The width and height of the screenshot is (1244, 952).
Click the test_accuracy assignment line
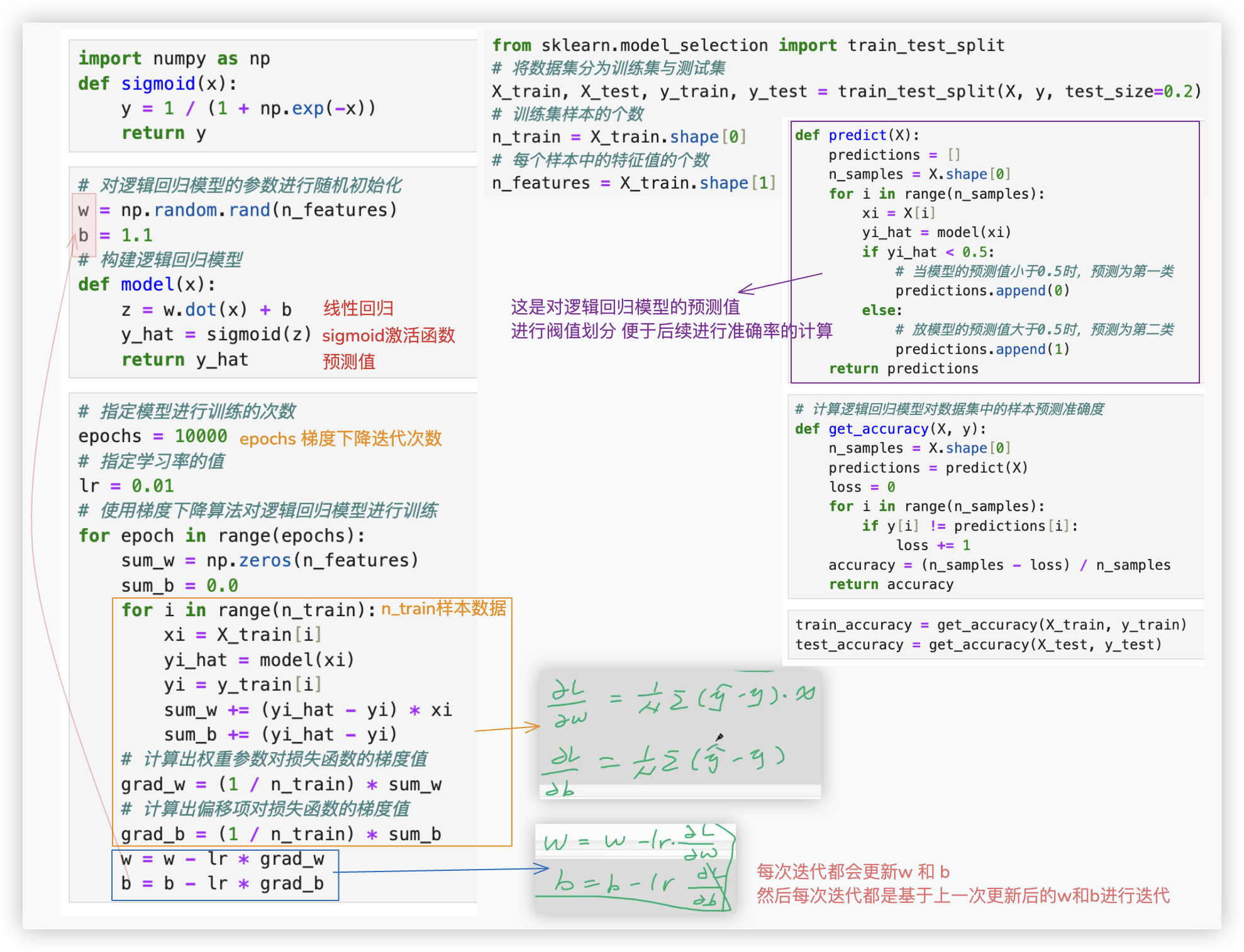(977, 645)
